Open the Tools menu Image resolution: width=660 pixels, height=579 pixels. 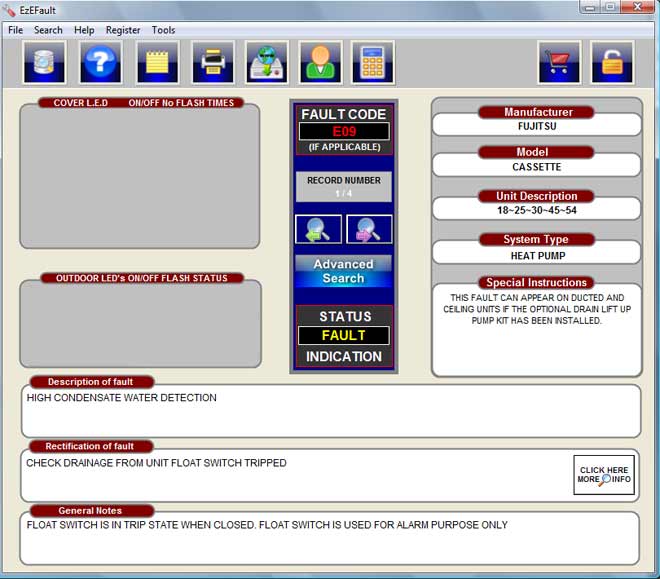[x=163, y=30]
